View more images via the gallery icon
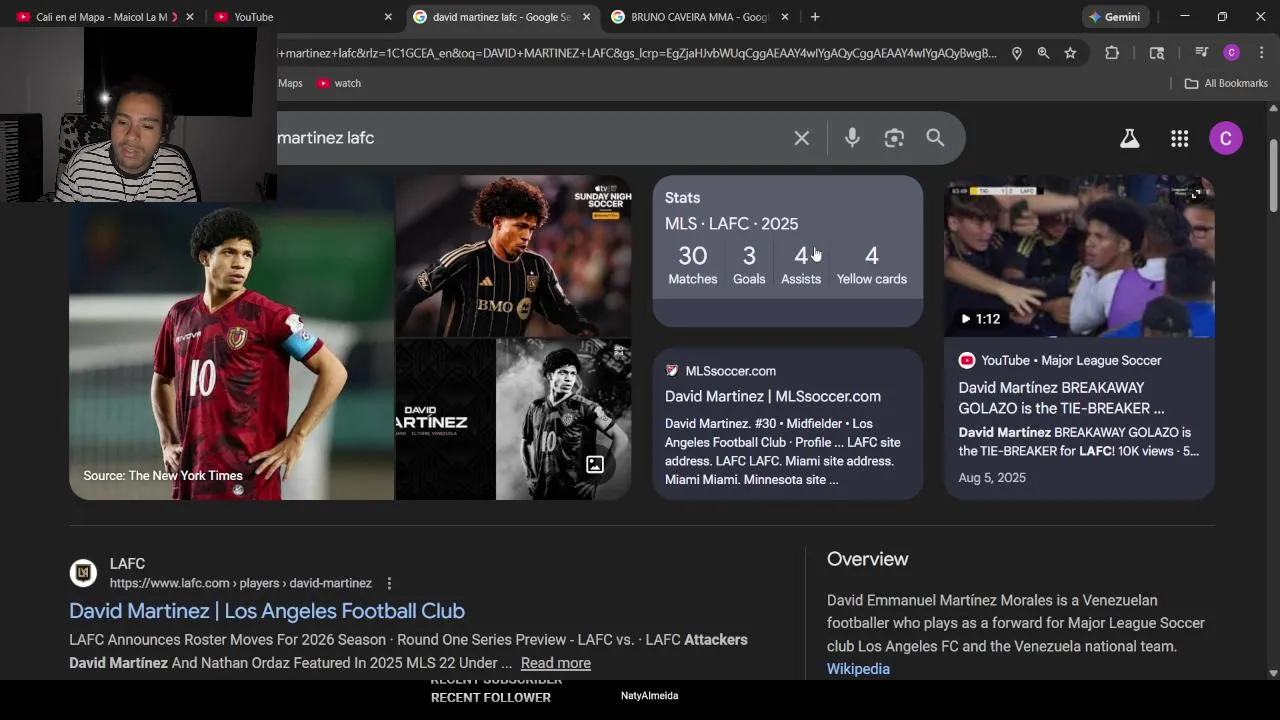This screenshot has width=1280, height=720. [x=595, y=464]
